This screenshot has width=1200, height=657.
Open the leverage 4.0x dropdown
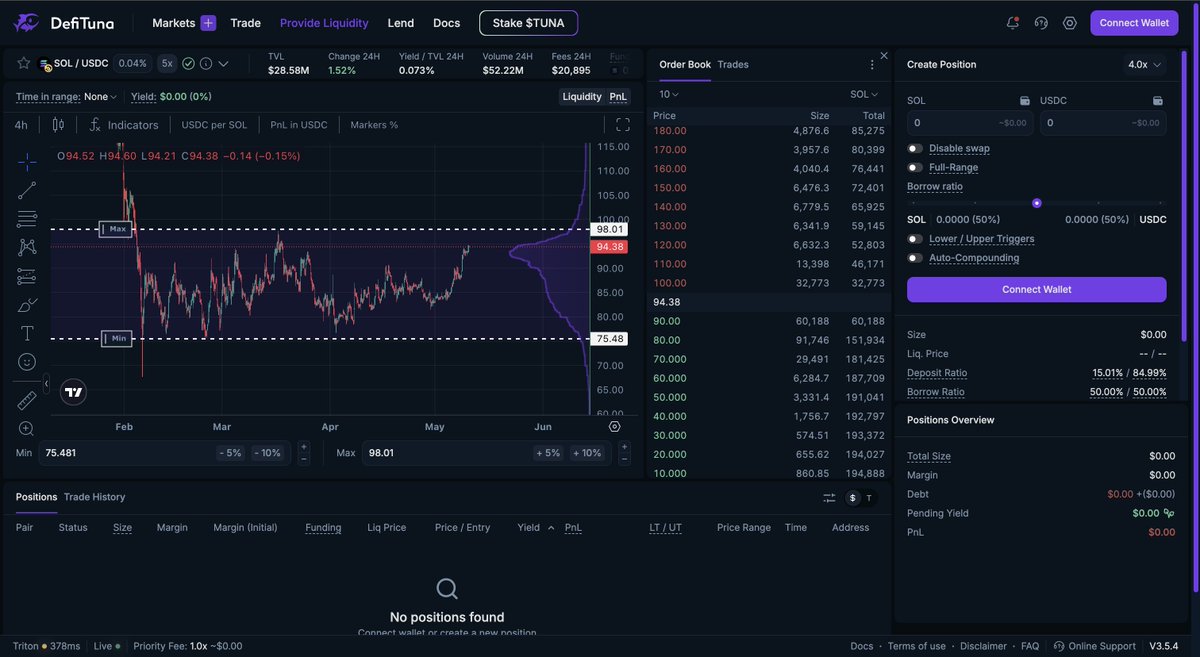(1145, 64)
